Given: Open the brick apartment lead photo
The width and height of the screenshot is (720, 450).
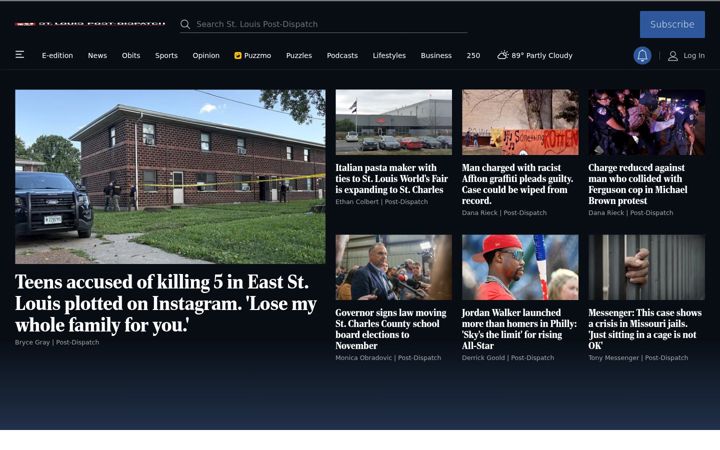Looking at the screenshot, I should 170,177.
